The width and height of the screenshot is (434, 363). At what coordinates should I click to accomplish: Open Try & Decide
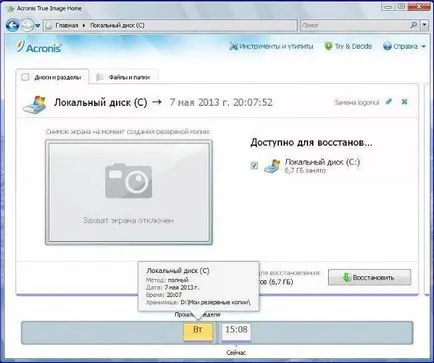coord(348,46)
